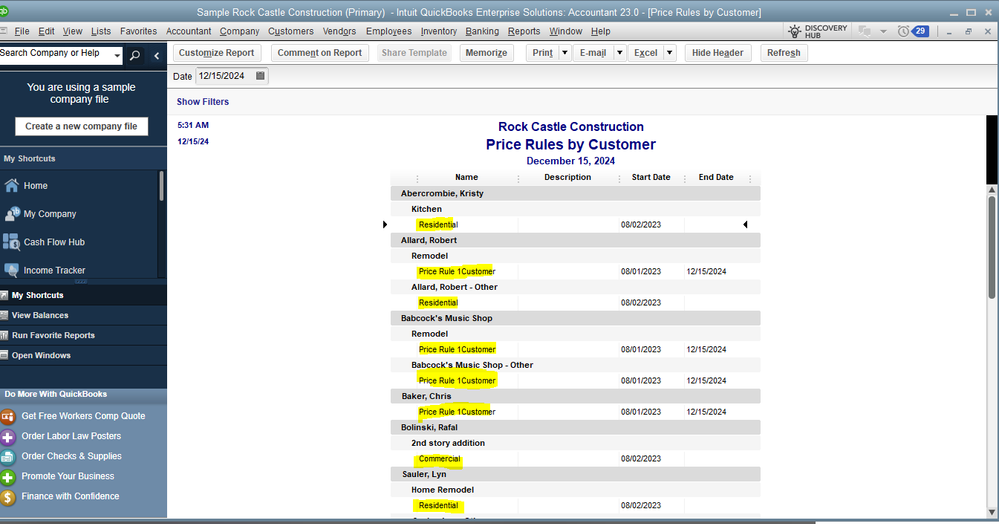This screenshot has width=999, height=524.
Task: Click the Home shortcut icon
Action: coord(11,186)
